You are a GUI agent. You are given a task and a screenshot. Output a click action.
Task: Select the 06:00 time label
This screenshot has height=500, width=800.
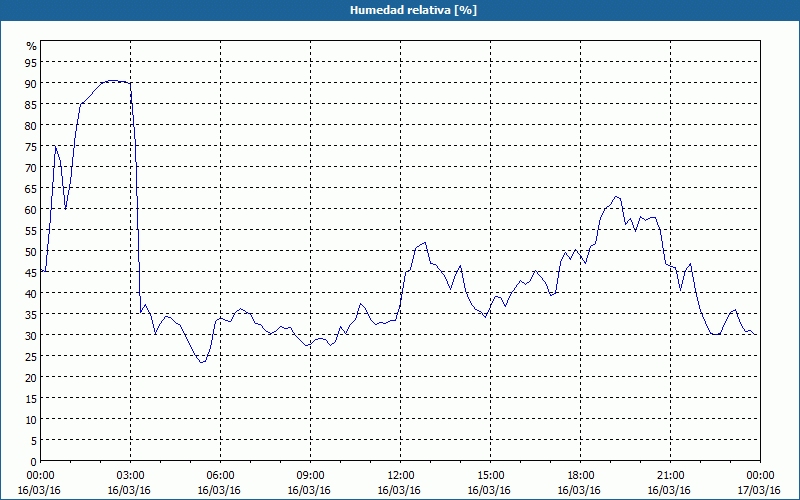coord(220,476)
